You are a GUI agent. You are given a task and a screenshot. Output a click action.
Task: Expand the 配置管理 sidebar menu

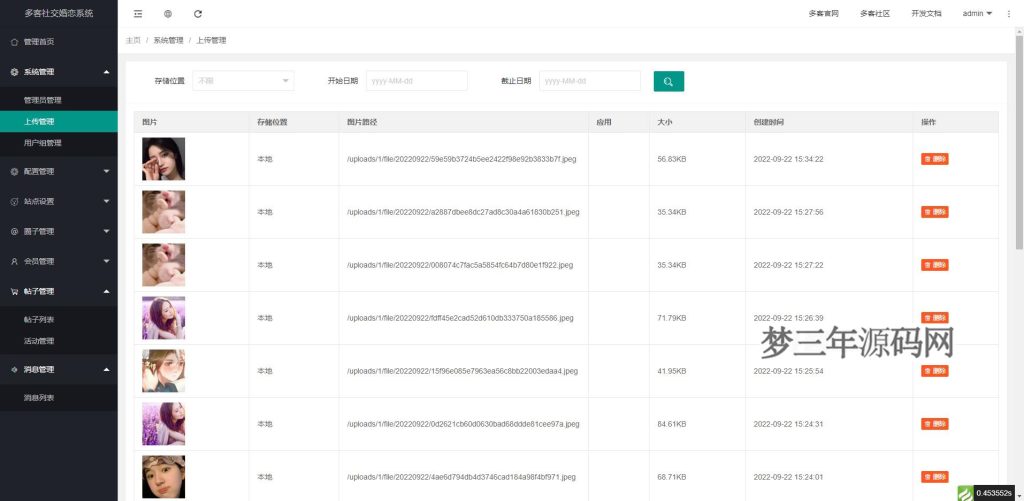coord(58,171)
